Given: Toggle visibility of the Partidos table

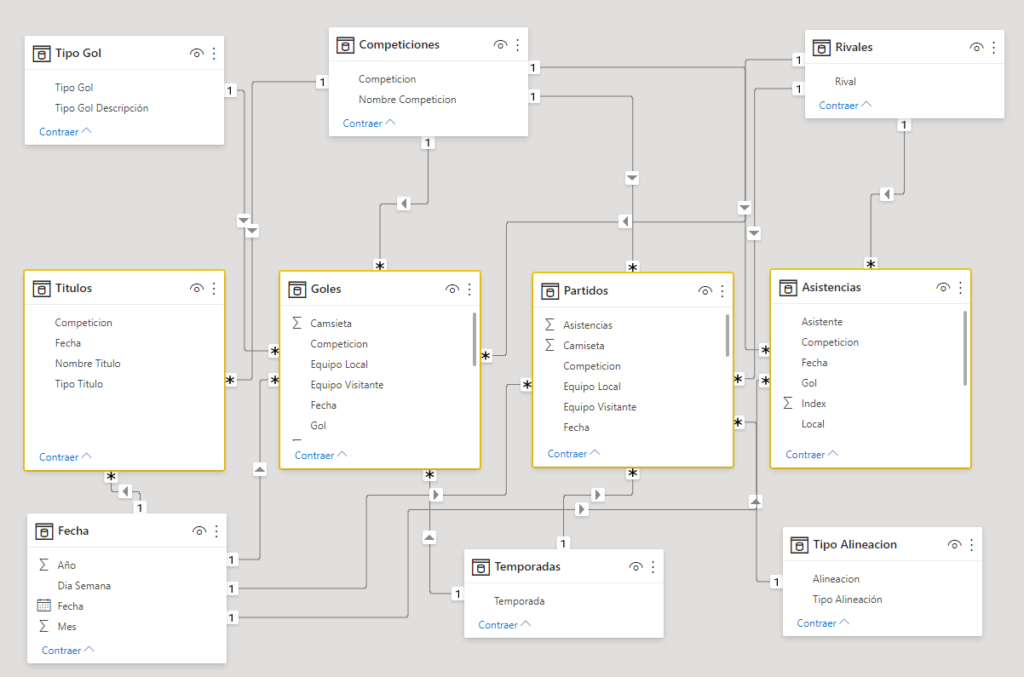Looking at the screenshot, I should tap(705, 291).
